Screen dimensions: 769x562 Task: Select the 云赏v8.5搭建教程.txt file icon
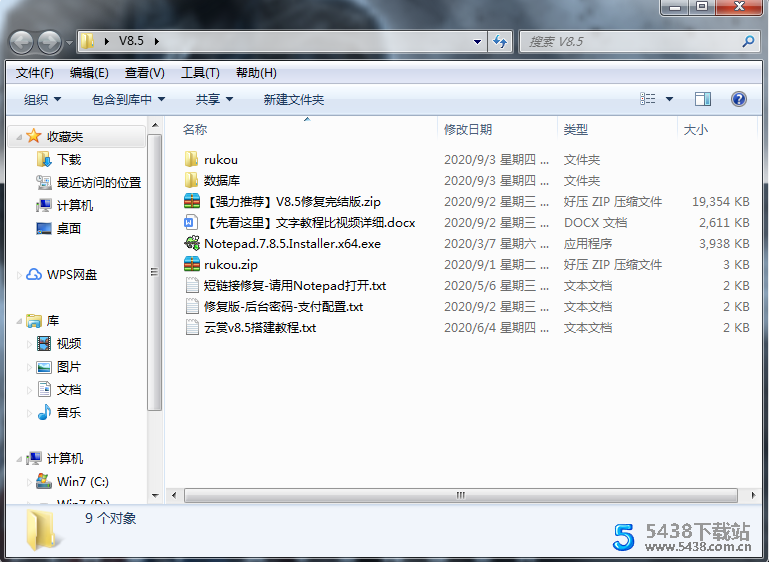pyautogui.click(x=192, y=327)
